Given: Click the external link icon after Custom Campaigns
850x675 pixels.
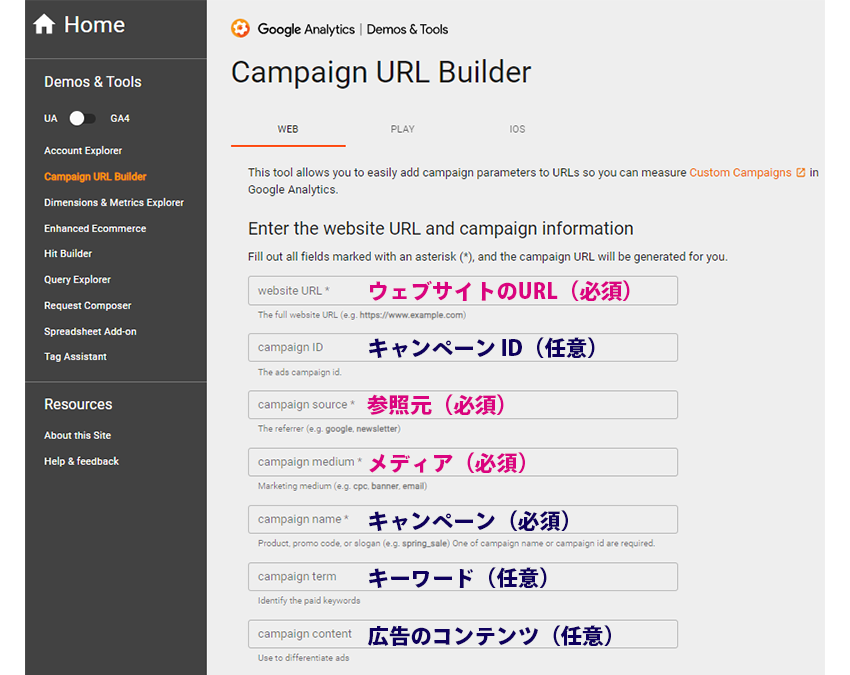Looking at the screenshot, I should click(801, 172).
